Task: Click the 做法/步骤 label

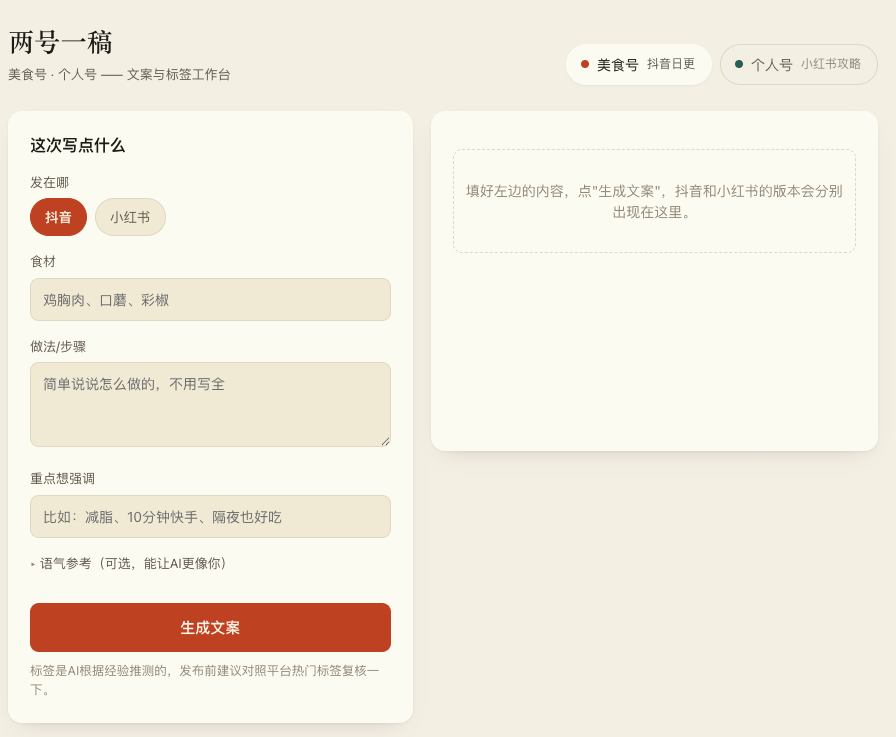Action: [x=58, y=346]
